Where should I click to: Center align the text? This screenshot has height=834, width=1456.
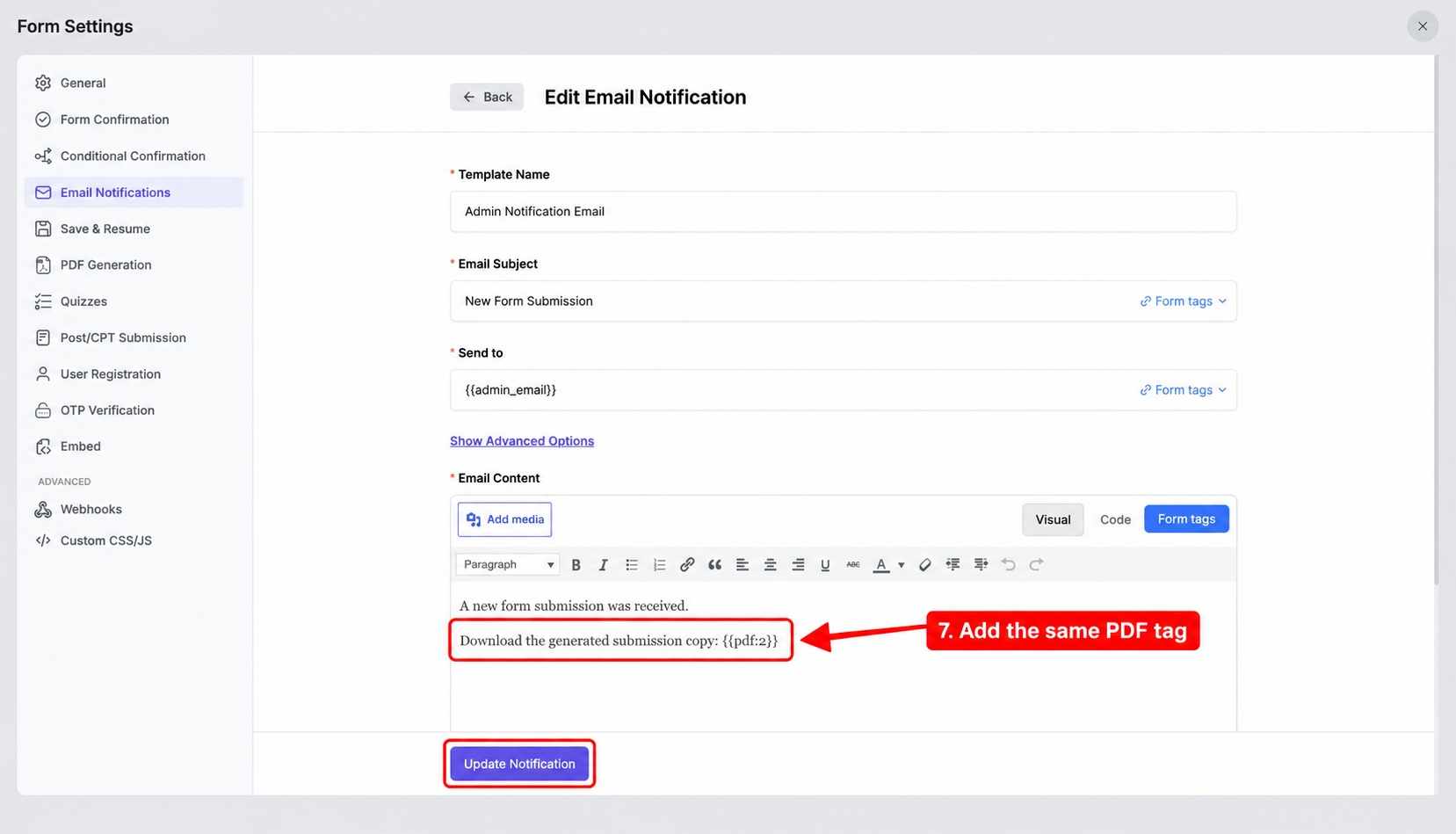point(770,565)
